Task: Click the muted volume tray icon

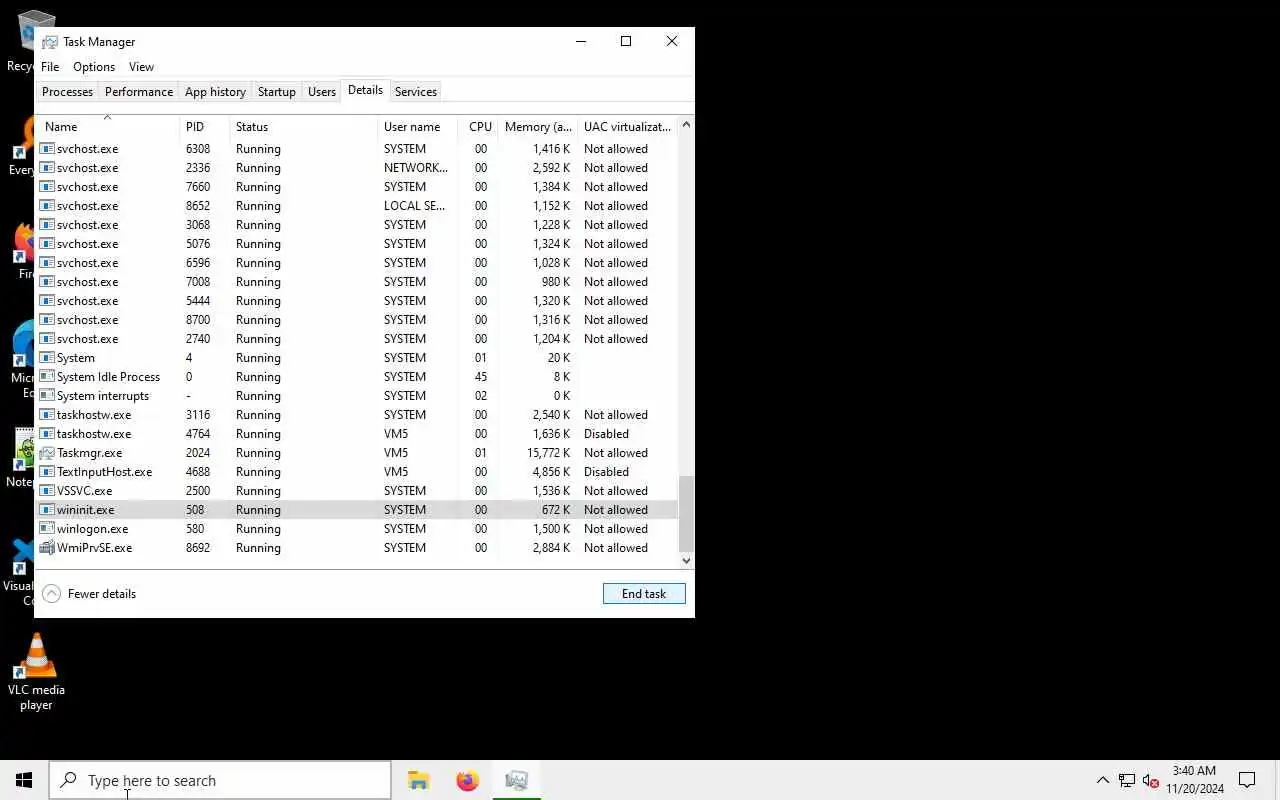Action: pyautogui.click(x=1151, y=780)
